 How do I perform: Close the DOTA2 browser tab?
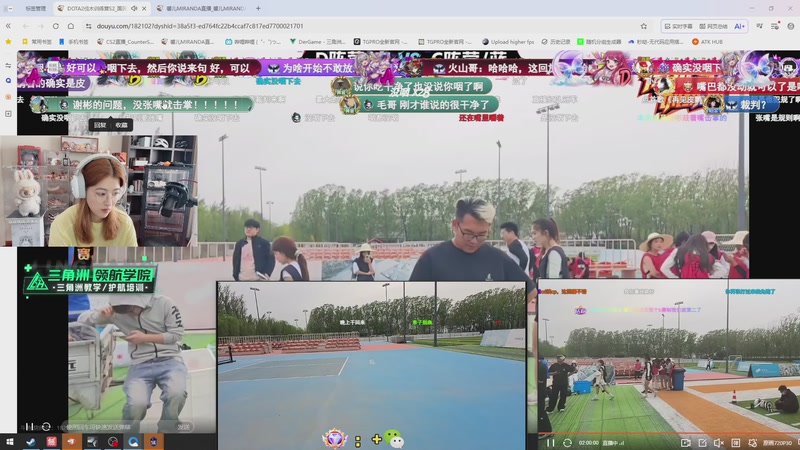(x=144, y=8)
